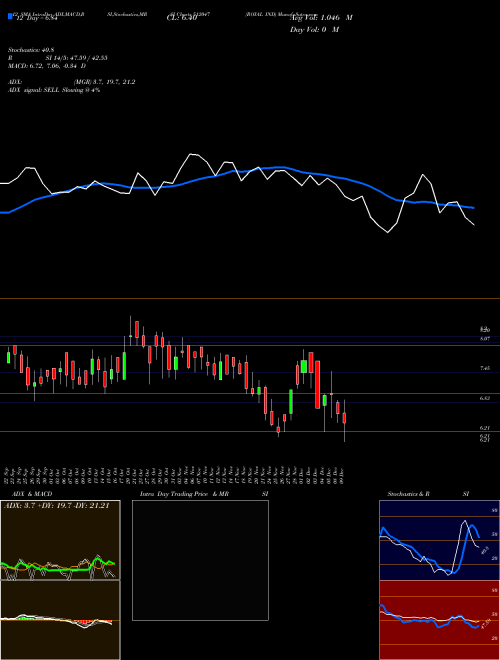Click the ADX (MGR) 3.7, 19.7, 21.2 line
The image size is (500, 660).
click(x=72, y=82)
